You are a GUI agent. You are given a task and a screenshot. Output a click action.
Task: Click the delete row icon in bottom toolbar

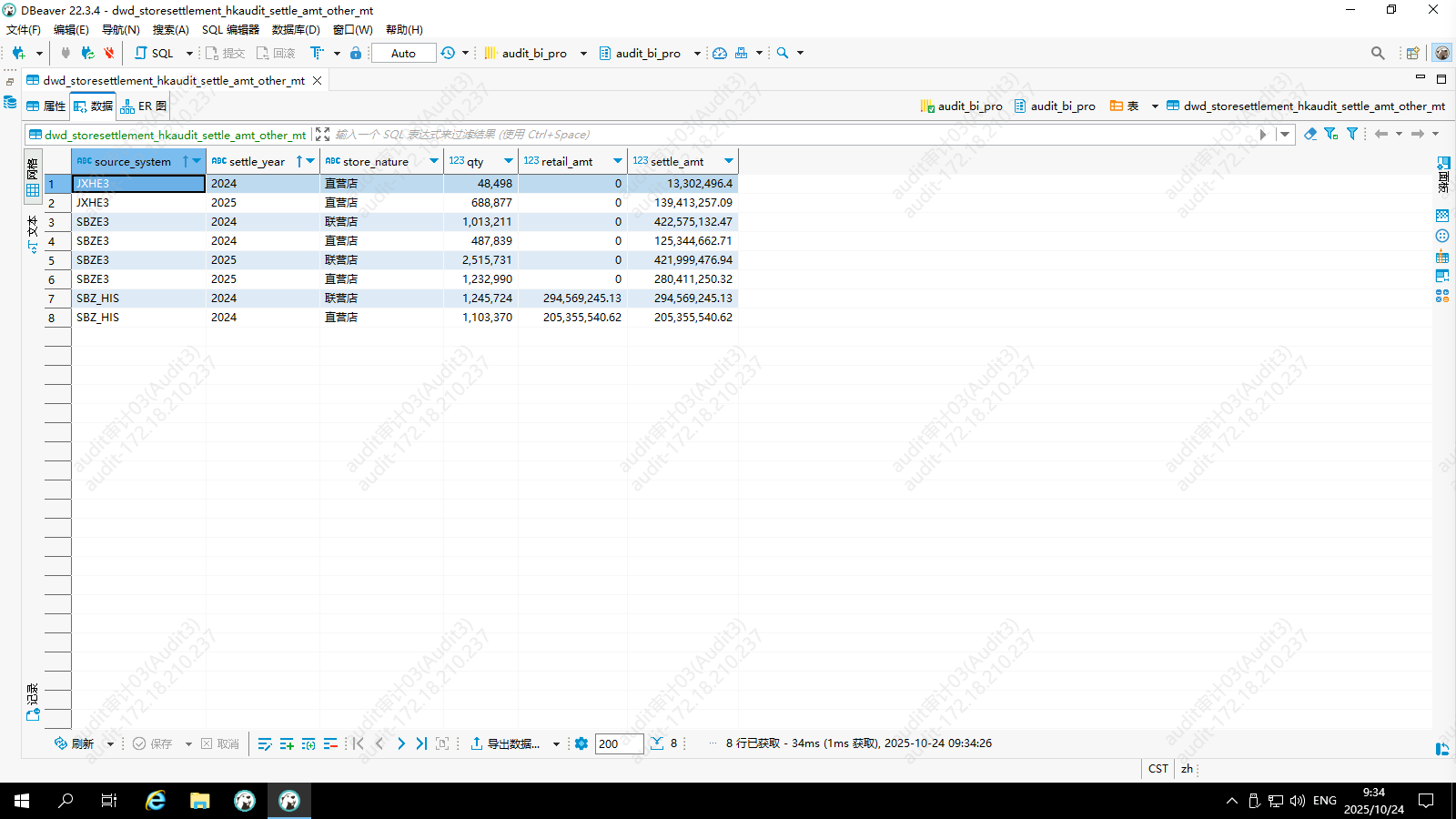tap(330, 743)
